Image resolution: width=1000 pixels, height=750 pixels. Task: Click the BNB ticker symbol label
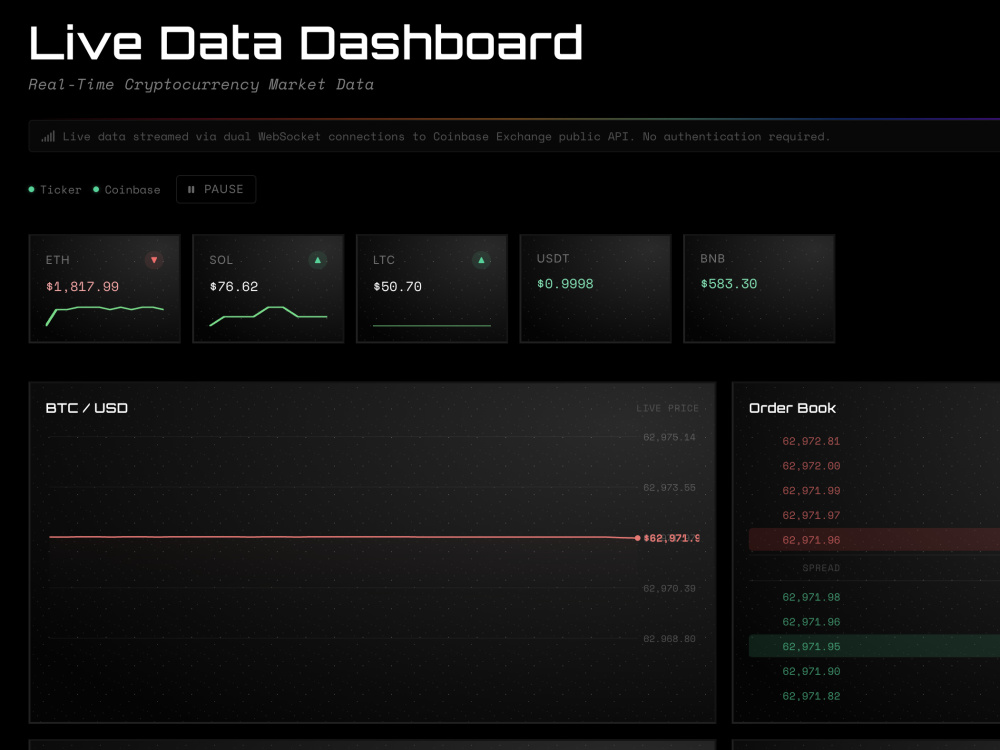712,258
